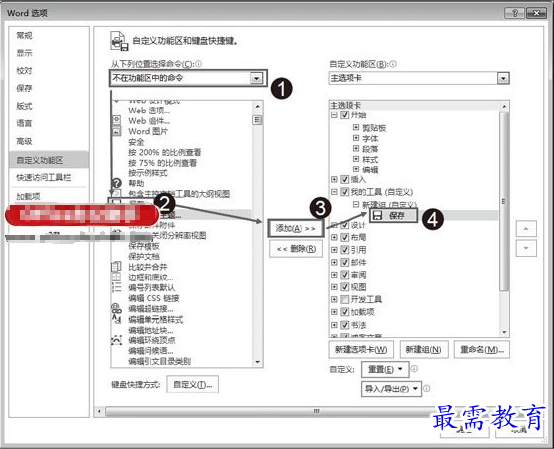Toggle the 我的工具 (自定义) checkbox
Viewport: 554px width, 449px height.
tap(344, 192)
